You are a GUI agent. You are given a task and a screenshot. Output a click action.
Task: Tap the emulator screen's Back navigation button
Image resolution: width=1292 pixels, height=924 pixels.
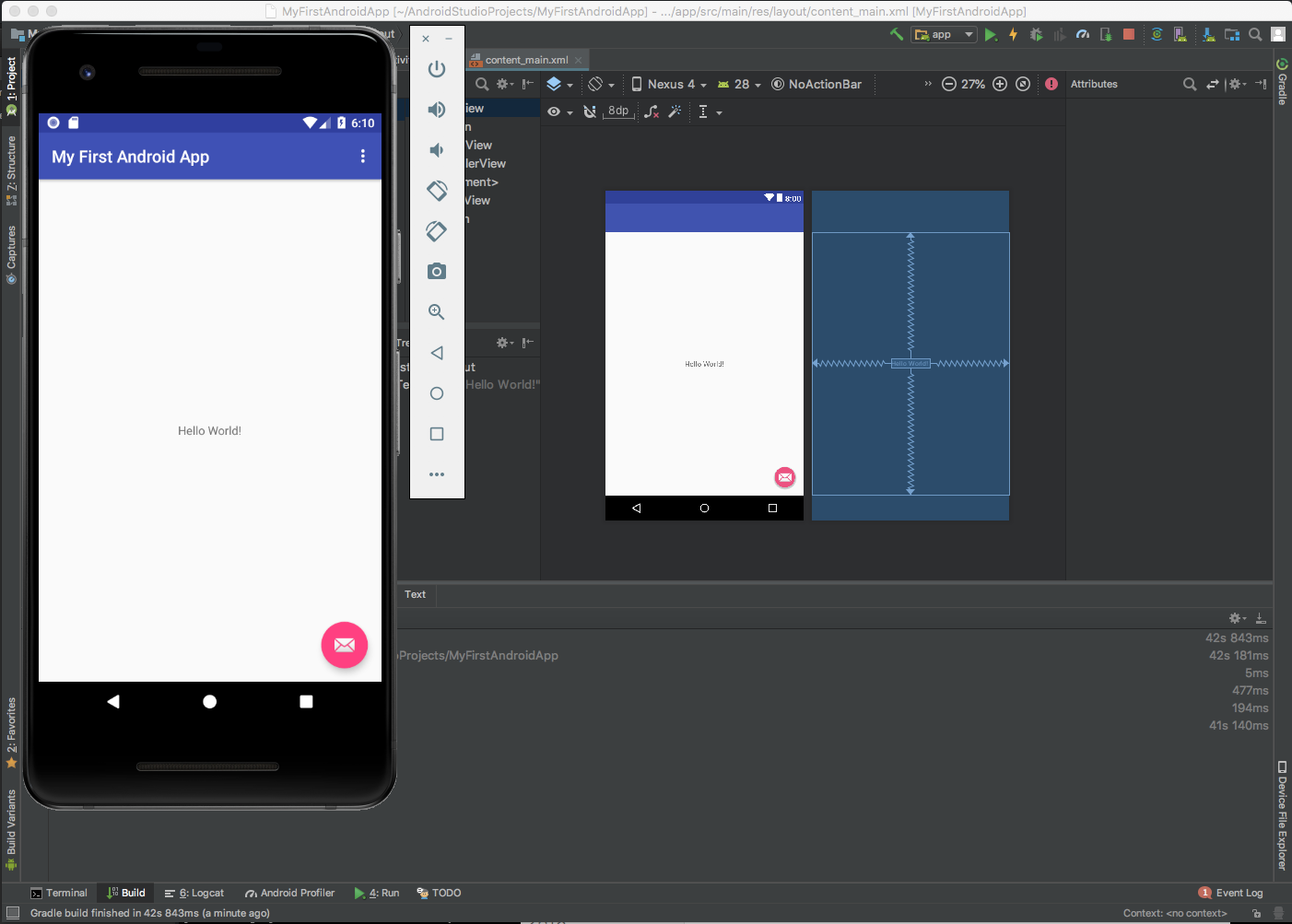pyautogui.click(x=113, y=702)
